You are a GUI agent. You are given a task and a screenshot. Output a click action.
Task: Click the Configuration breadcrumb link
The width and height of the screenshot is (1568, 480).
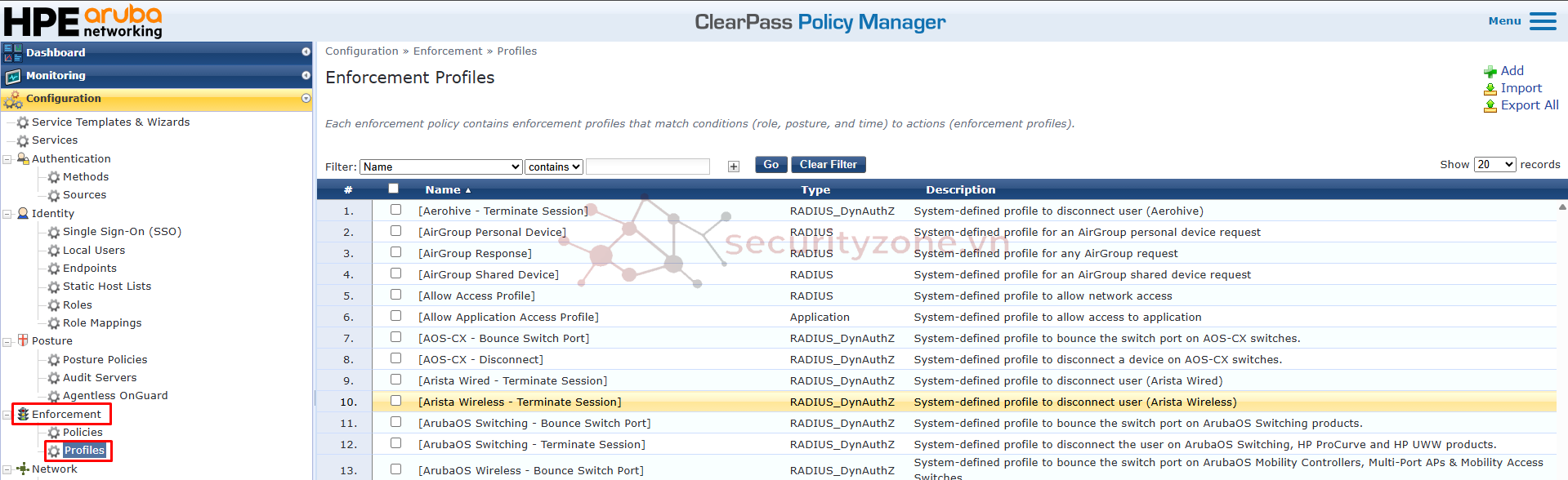tap(362, 51)
